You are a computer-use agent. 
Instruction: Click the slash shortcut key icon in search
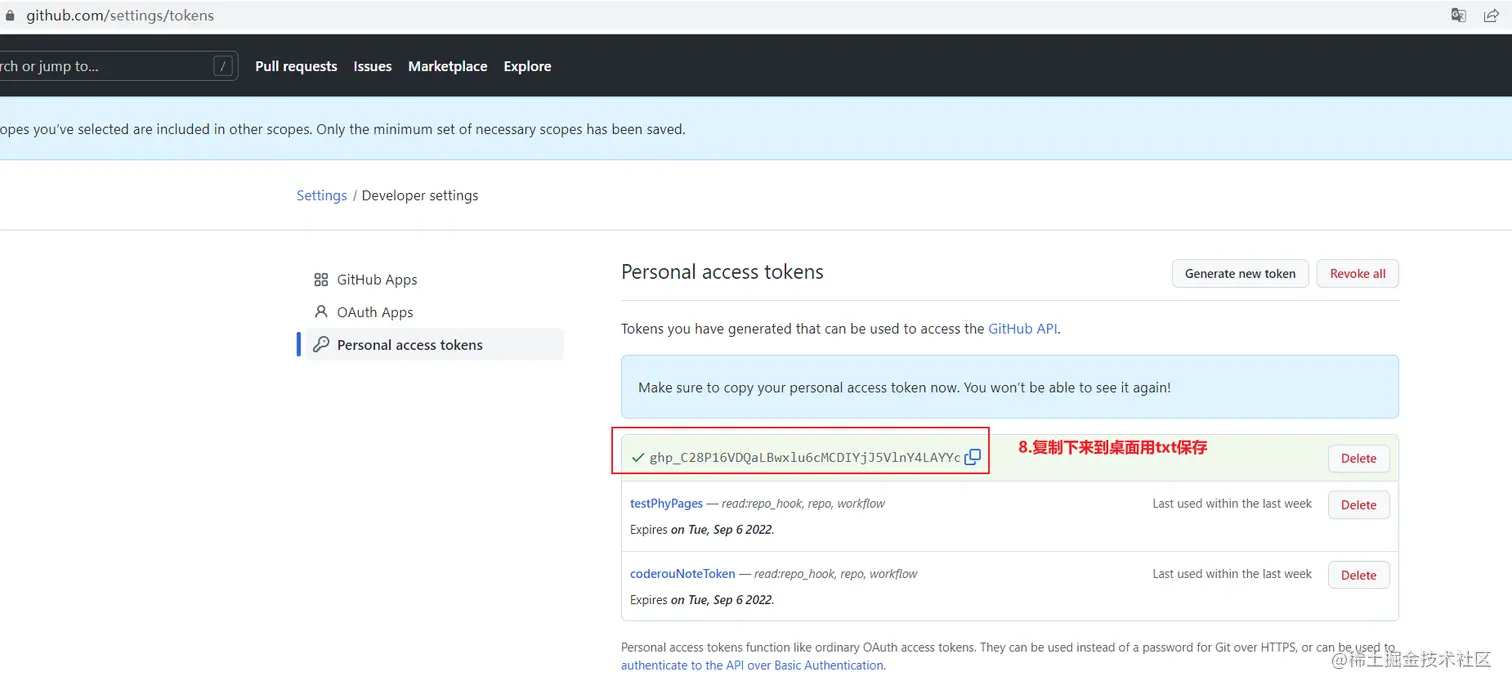[223, 66]
